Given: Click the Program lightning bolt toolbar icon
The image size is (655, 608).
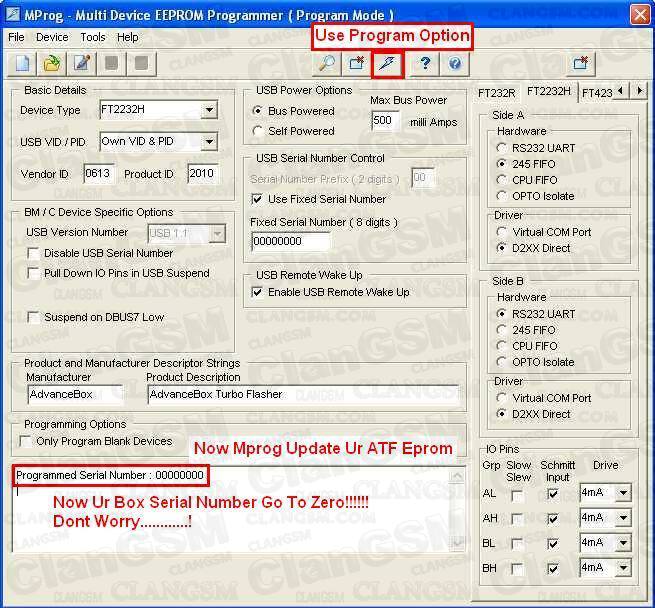Looking at the screenshot, I should click(x=387, y=64).
